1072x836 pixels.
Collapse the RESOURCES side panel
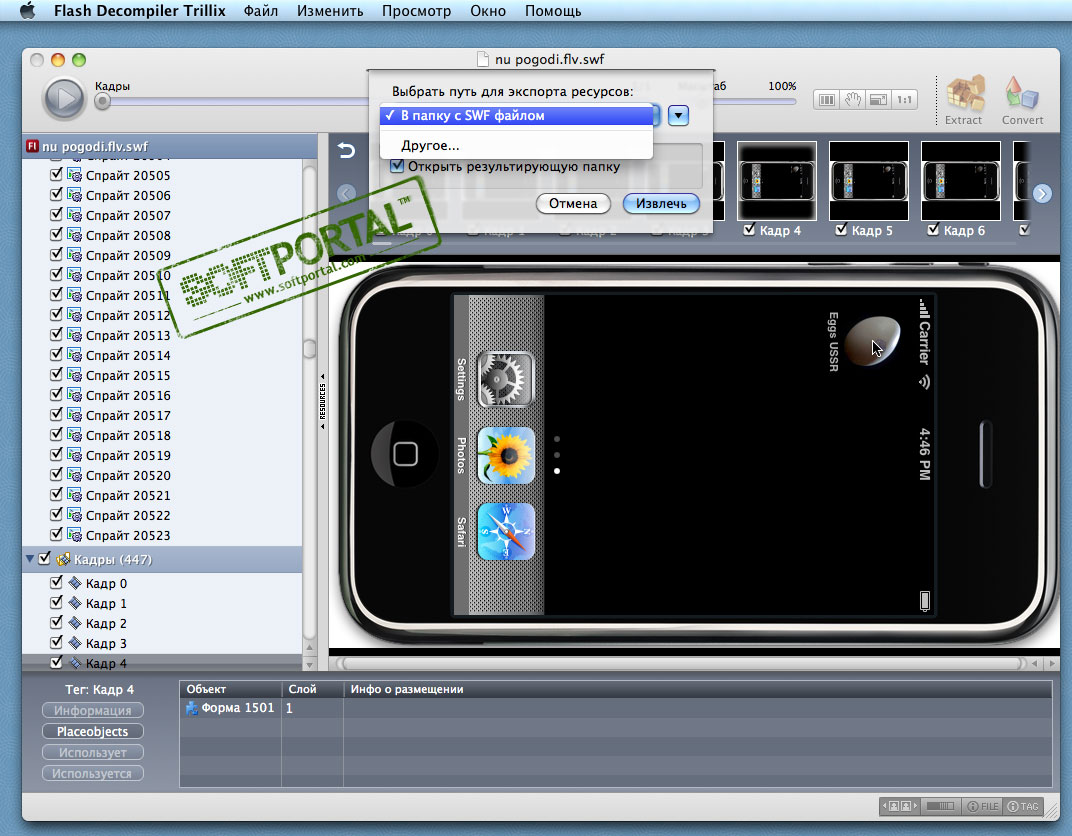(x=322, y=401)
